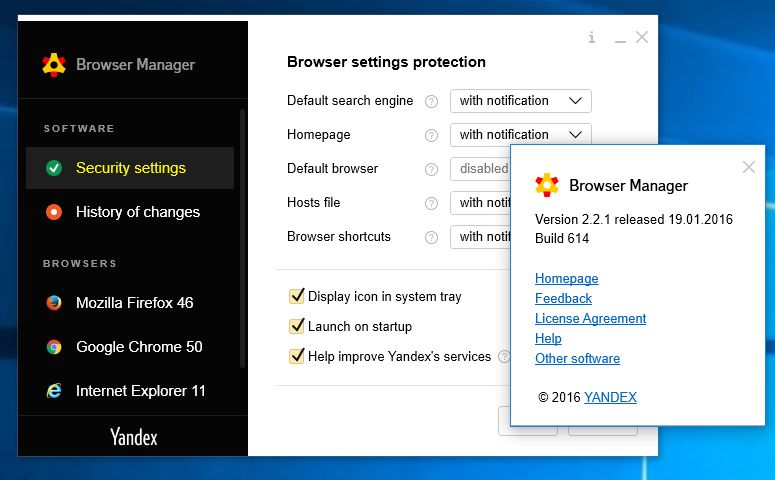Viewport: 775px width, 480px height.
Task: Open the Help link in About popup
Action: tap(548, 339)
